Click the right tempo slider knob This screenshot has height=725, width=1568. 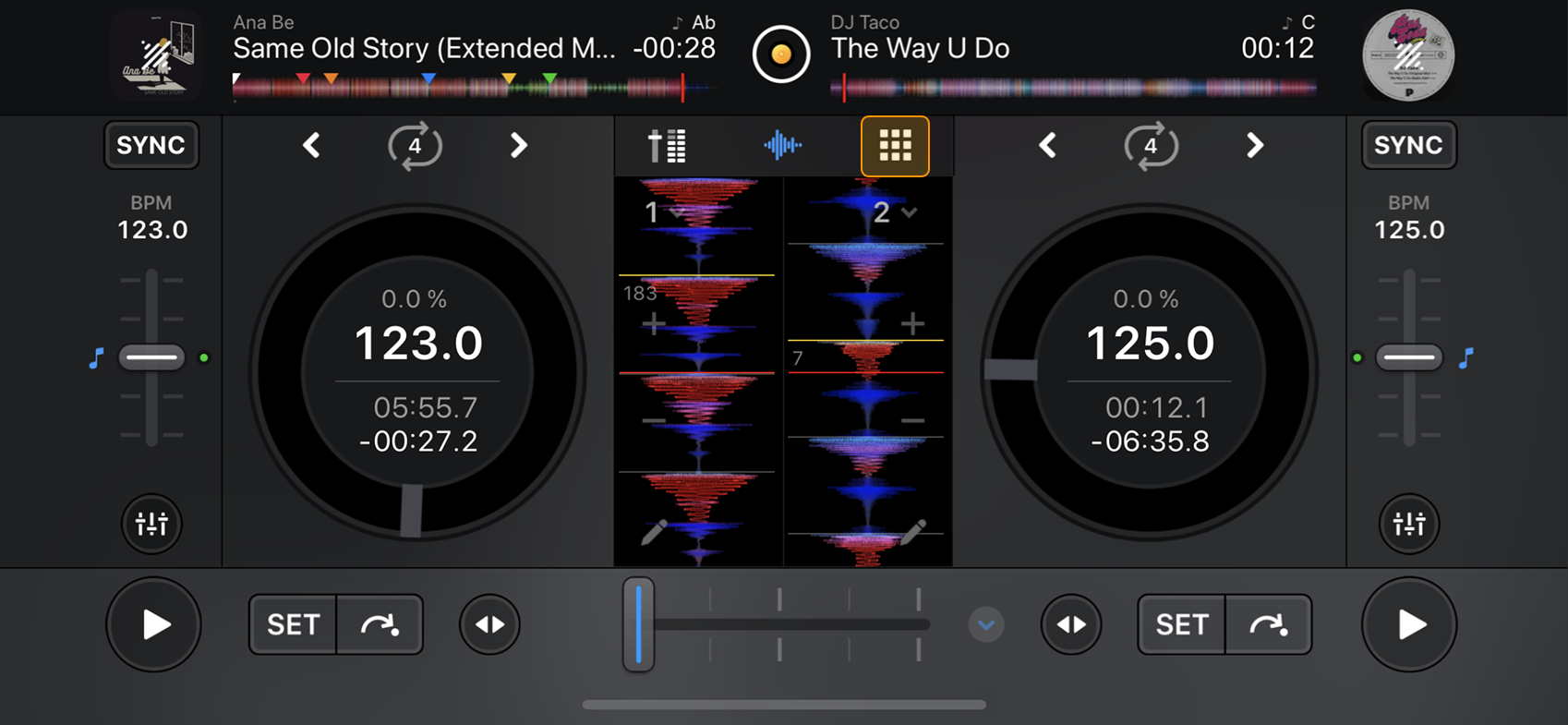(1409, 357)
